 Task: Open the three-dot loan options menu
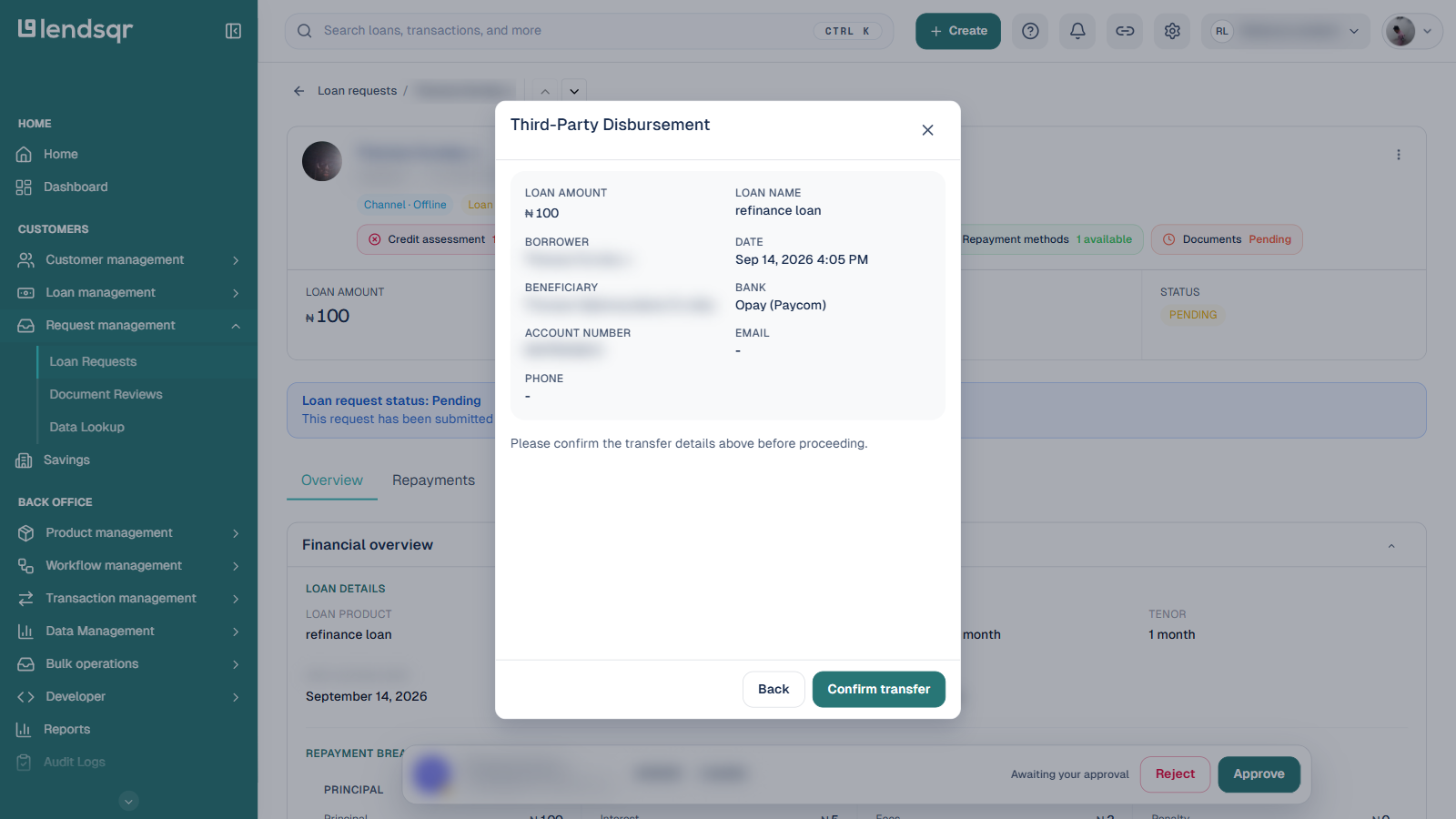click(1399, 155)
